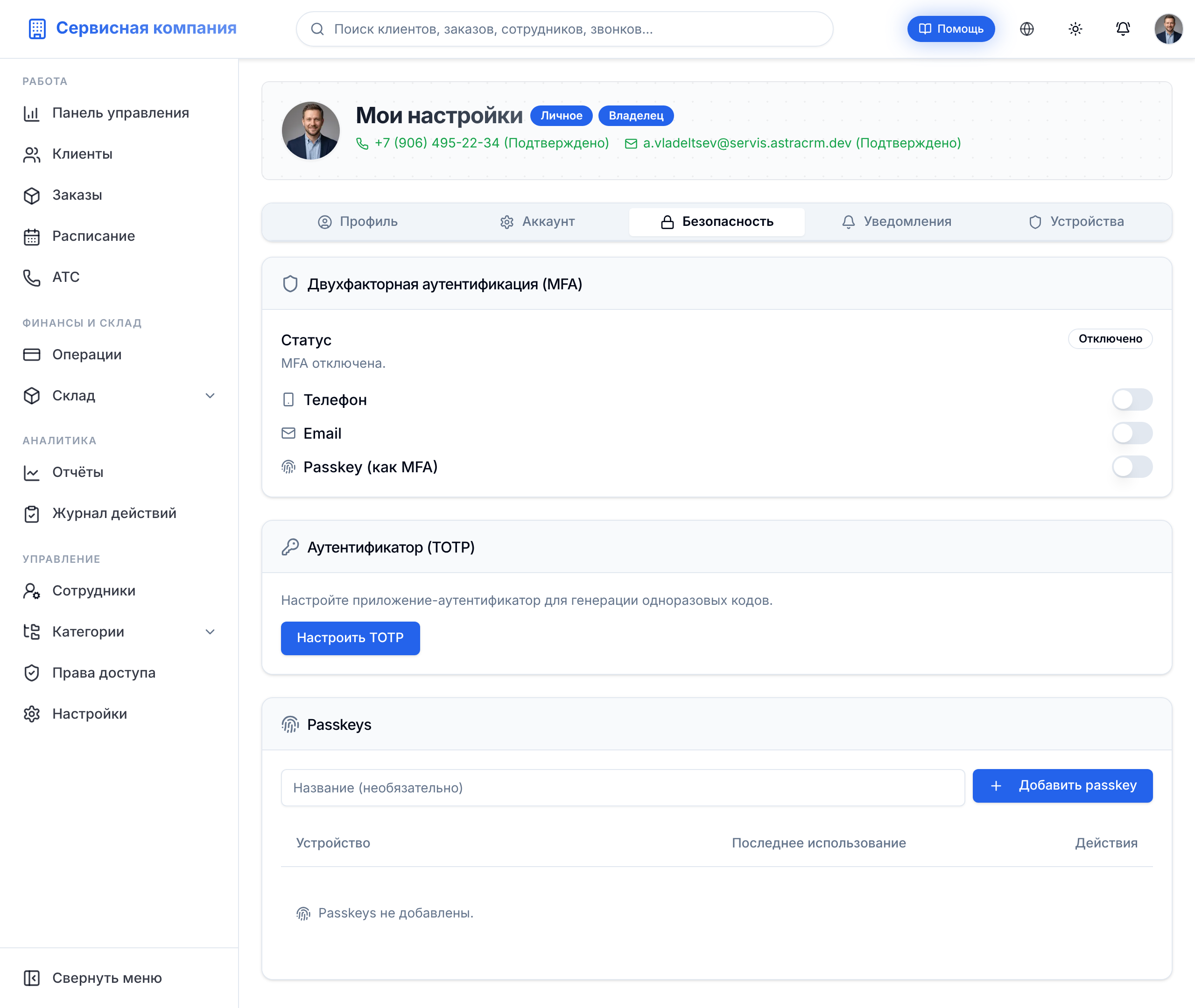The image size is (1195, 1008).
Task: Open АТС telephony section
Action: pos(119,277)
